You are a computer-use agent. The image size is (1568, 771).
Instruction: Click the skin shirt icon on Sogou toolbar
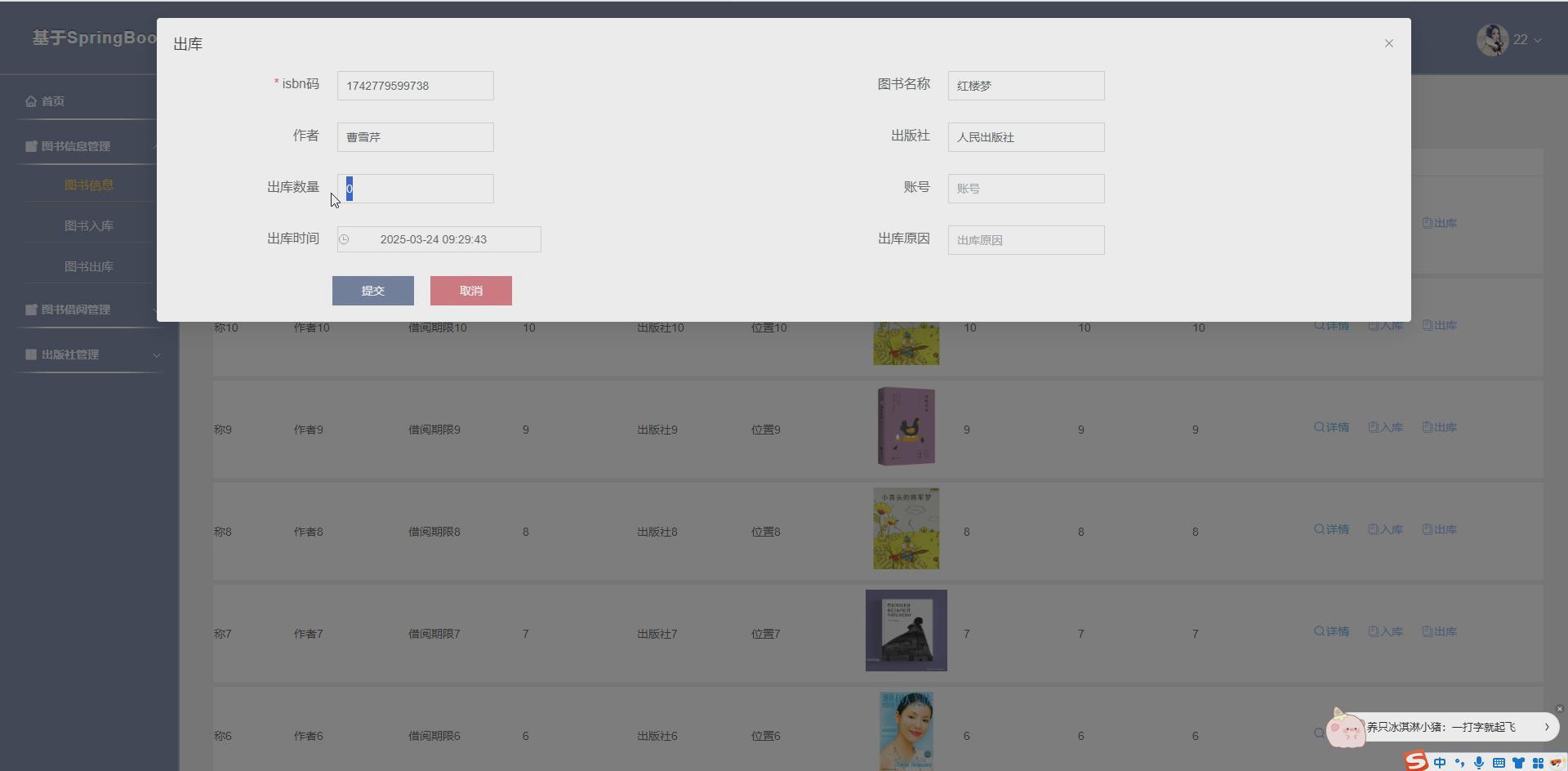click(1518, 761)
